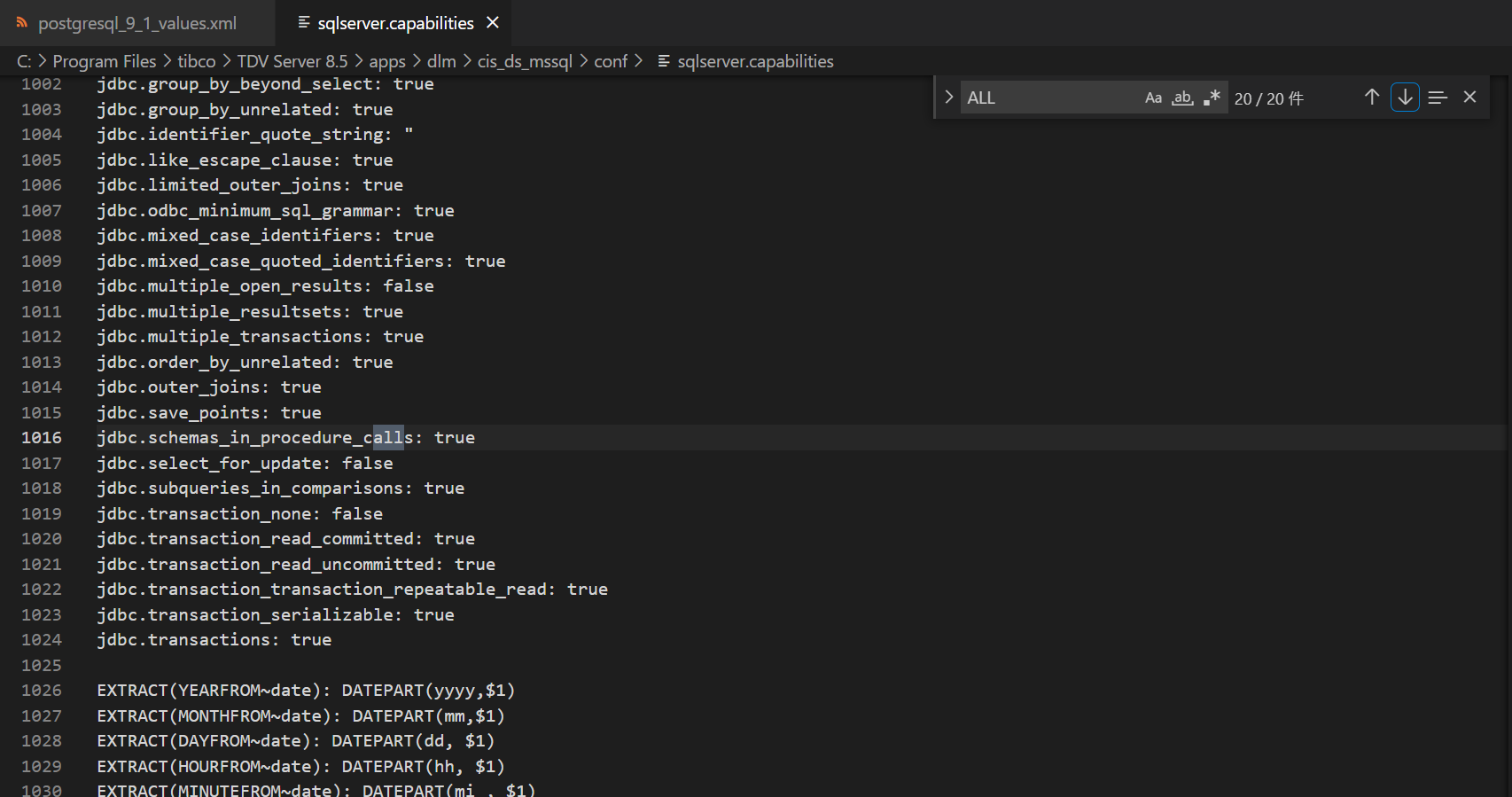Go to next match arrow
The width and height of the screenshot is (1512, 797).
1405,98
